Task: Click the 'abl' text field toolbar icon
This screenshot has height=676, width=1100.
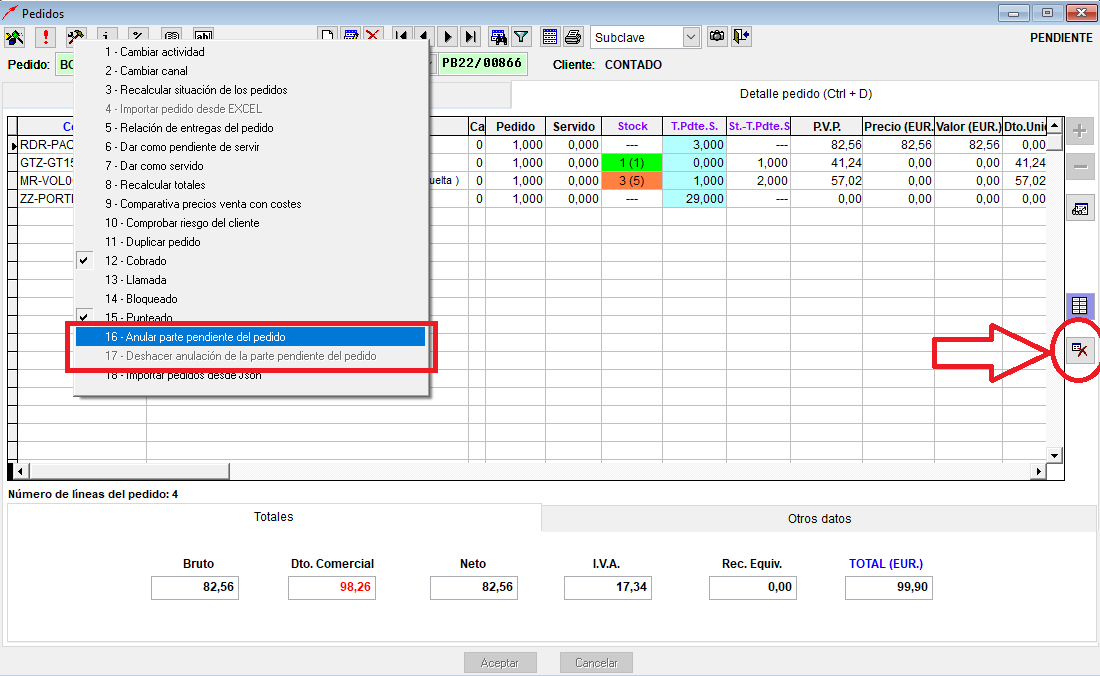Action: 203,35
